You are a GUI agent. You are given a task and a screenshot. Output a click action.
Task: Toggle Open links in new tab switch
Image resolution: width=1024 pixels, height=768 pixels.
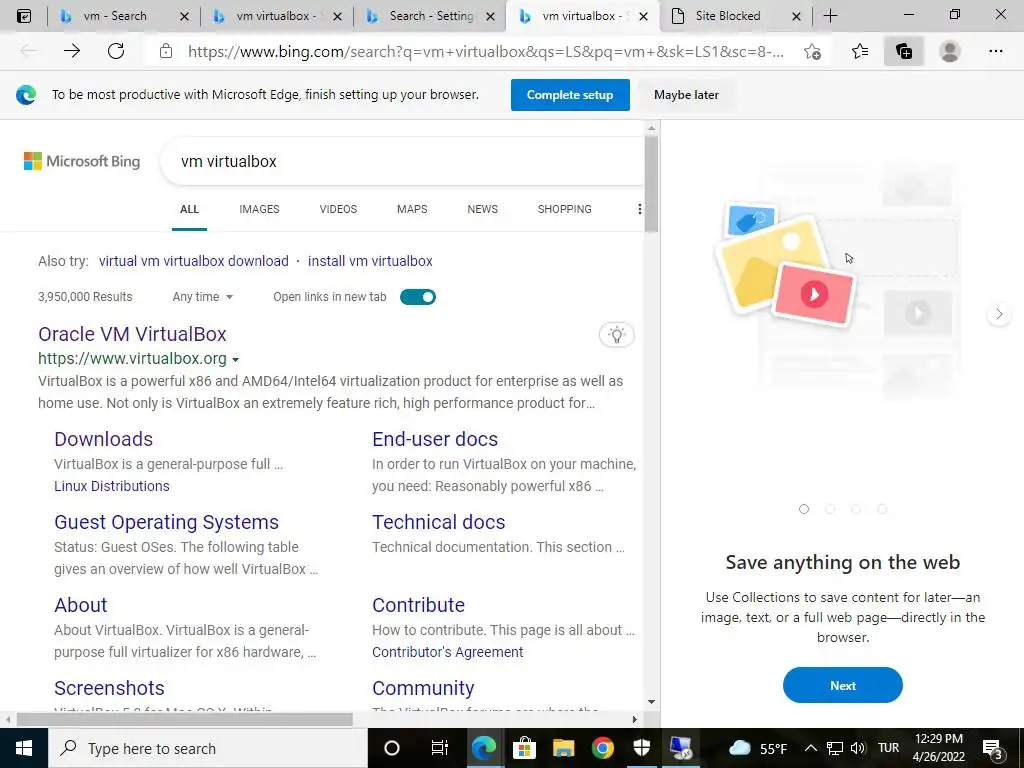[418, 297]
